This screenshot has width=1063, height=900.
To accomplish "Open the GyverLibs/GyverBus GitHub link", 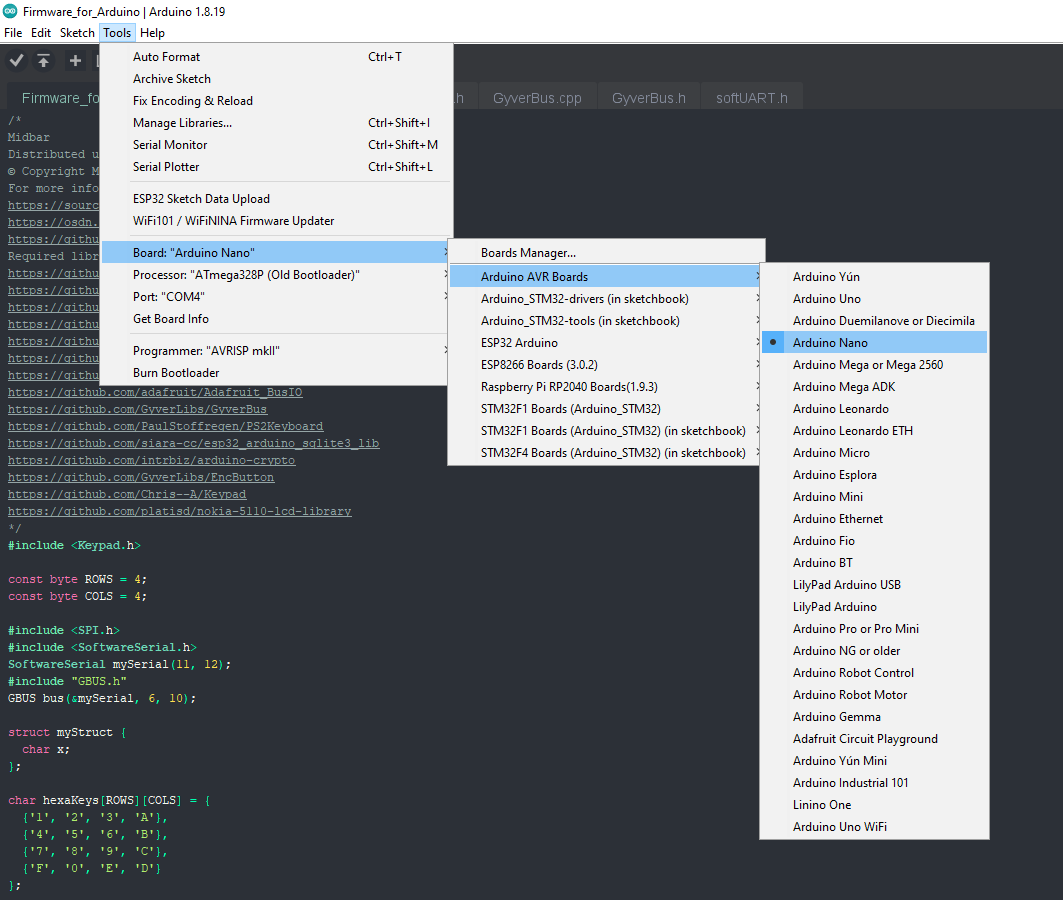I will pos(138,409).
